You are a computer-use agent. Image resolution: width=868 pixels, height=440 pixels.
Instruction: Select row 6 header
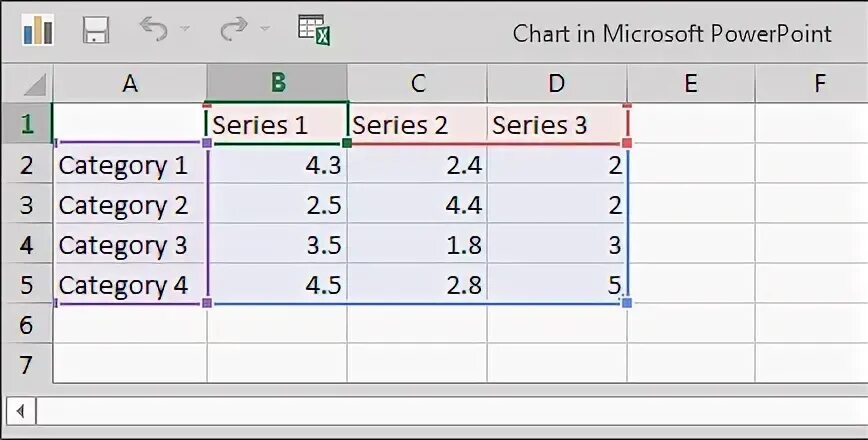pyautogui.click(x=26, y=325)
